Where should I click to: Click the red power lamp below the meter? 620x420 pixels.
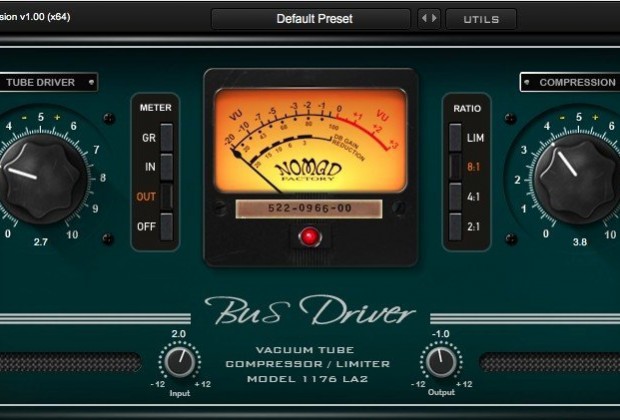tap(310, 236)
